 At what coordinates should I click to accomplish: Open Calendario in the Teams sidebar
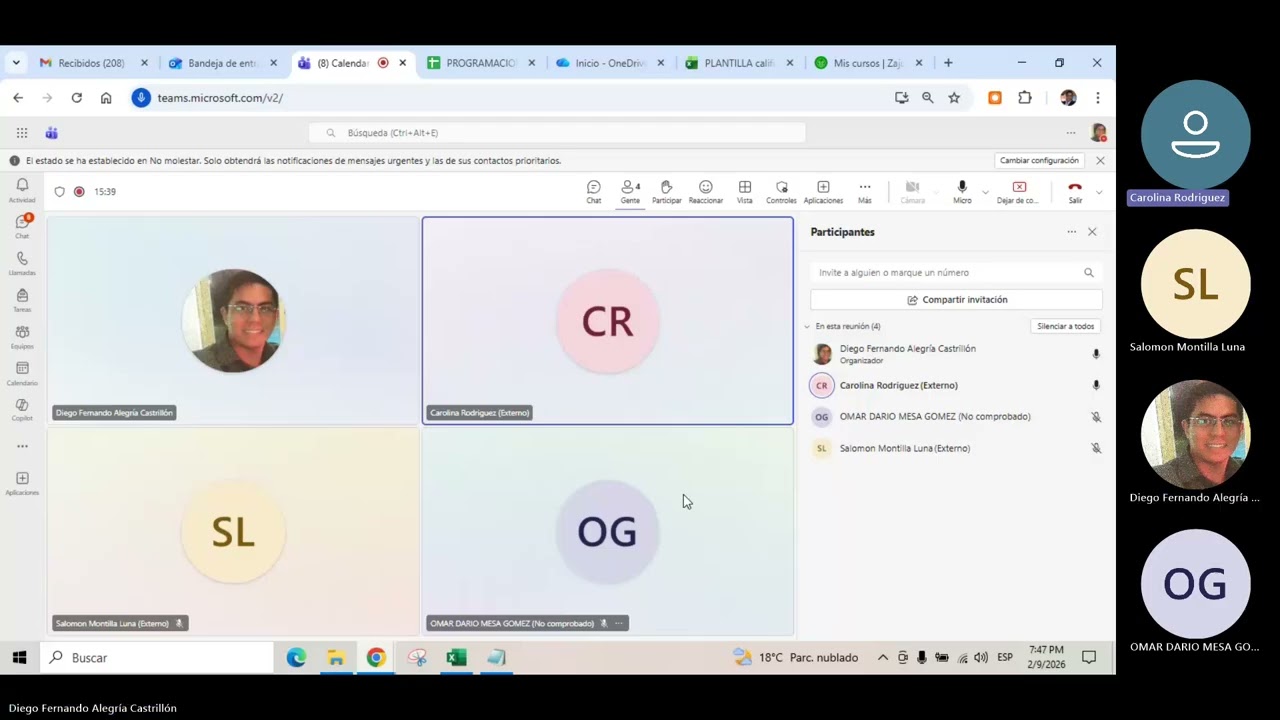click(22, 373)
